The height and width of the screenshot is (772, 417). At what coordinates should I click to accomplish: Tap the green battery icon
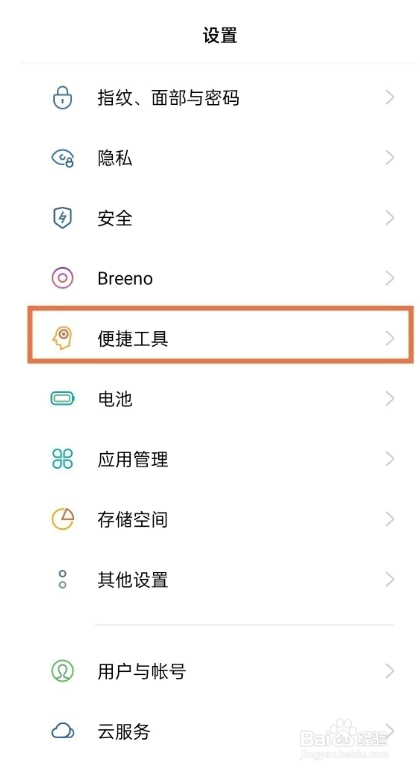[x=63, y=398]
